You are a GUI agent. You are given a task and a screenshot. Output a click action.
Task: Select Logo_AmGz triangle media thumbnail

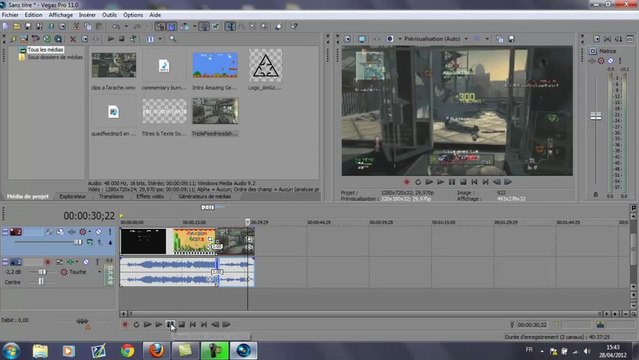click(265, 65)
